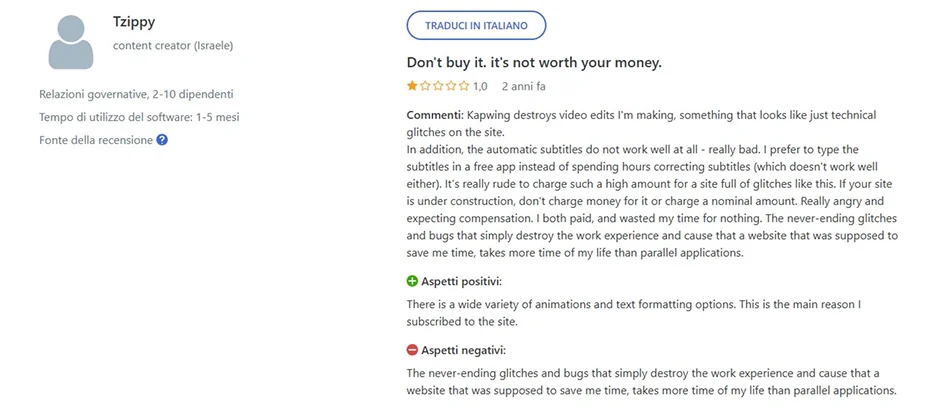Click the third empty rating star
This screenshot has height=417, width=938.
(438, 86)
